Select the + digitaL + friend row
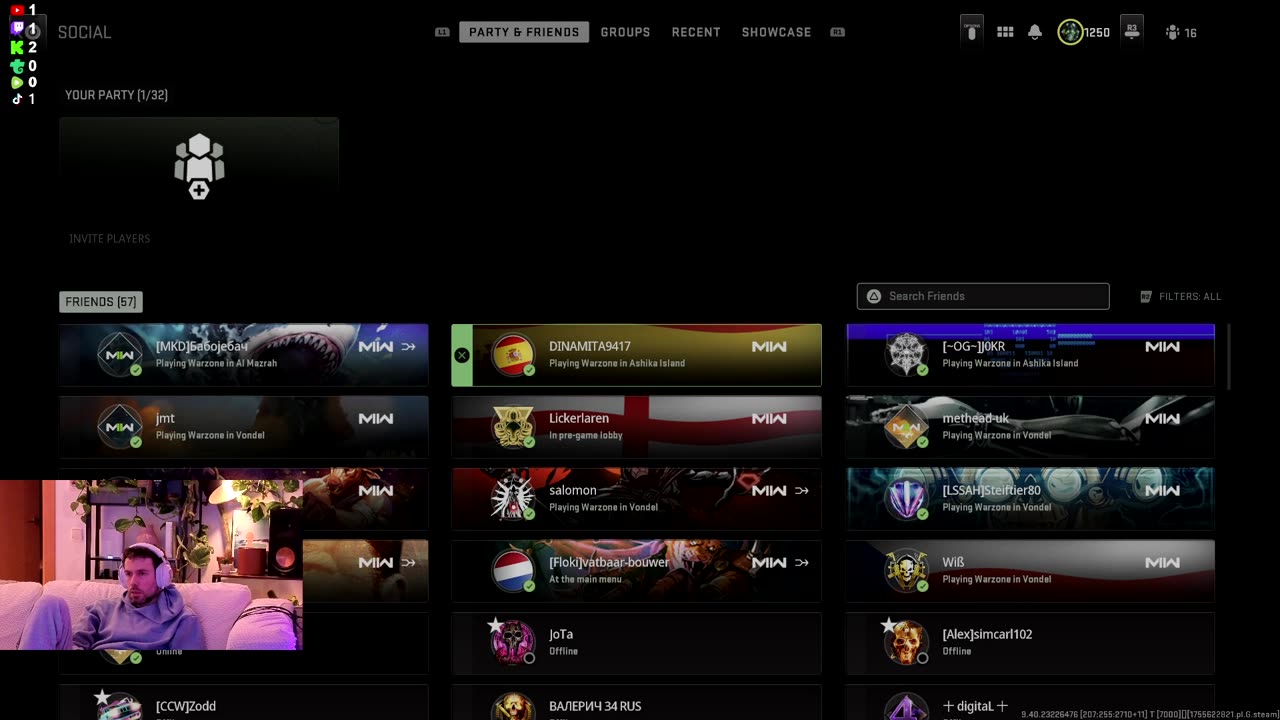 pos(1030,702)
